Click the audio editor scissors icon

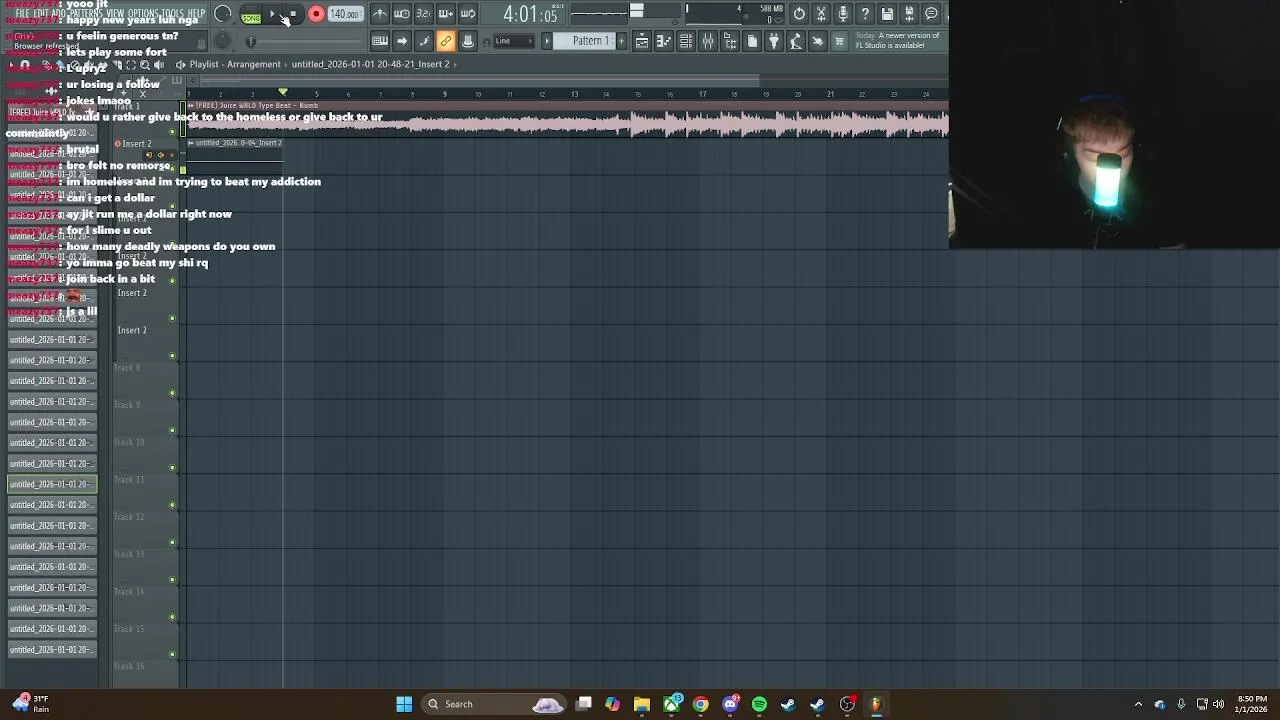[x=821, y=14]
